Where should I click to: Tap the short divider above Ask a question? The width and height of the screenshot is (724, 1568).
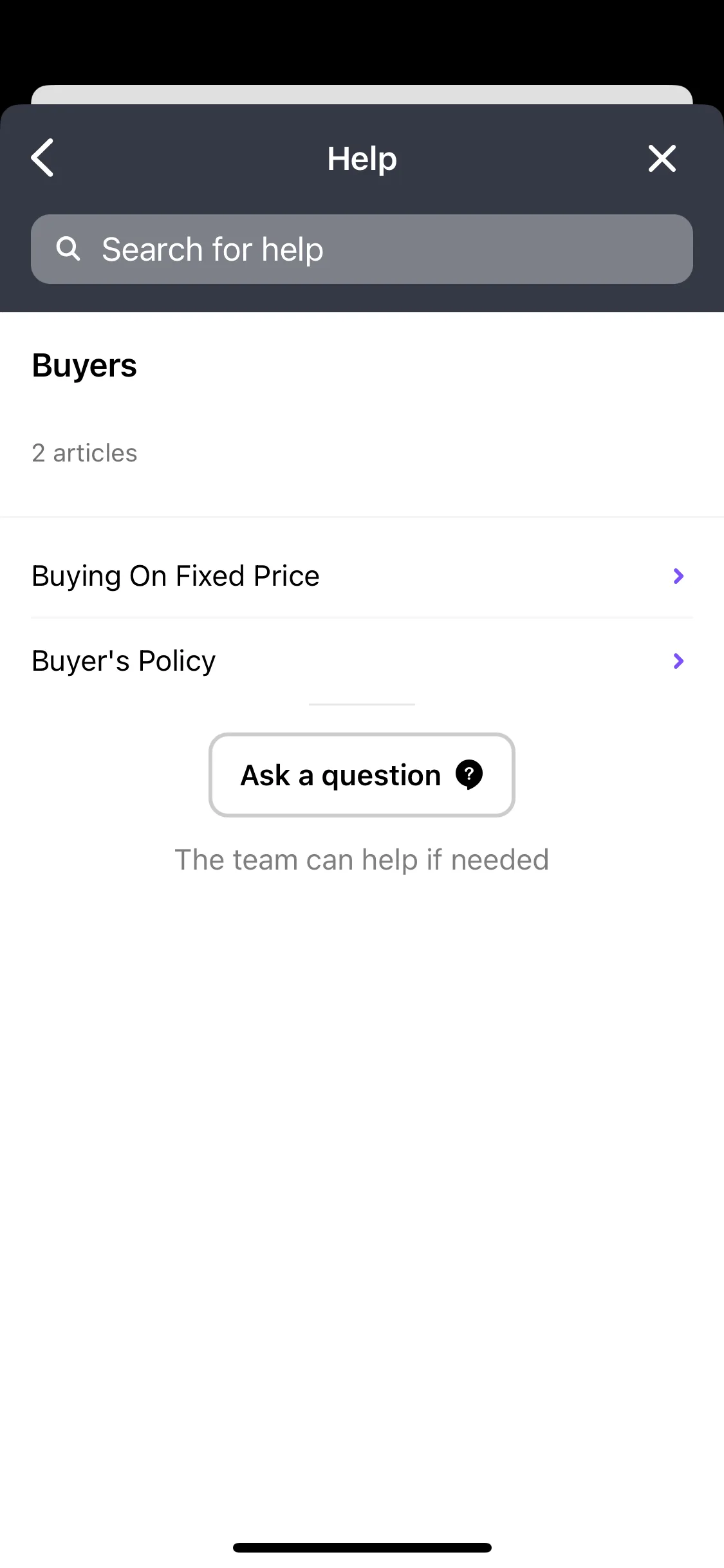coord(362,704)
